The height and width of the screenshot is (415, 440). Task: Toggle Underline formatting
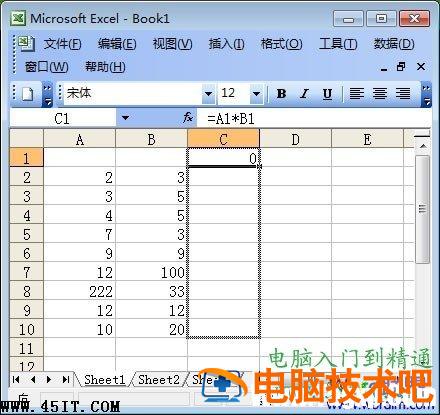pyautogui.click(x=327, y=94)
